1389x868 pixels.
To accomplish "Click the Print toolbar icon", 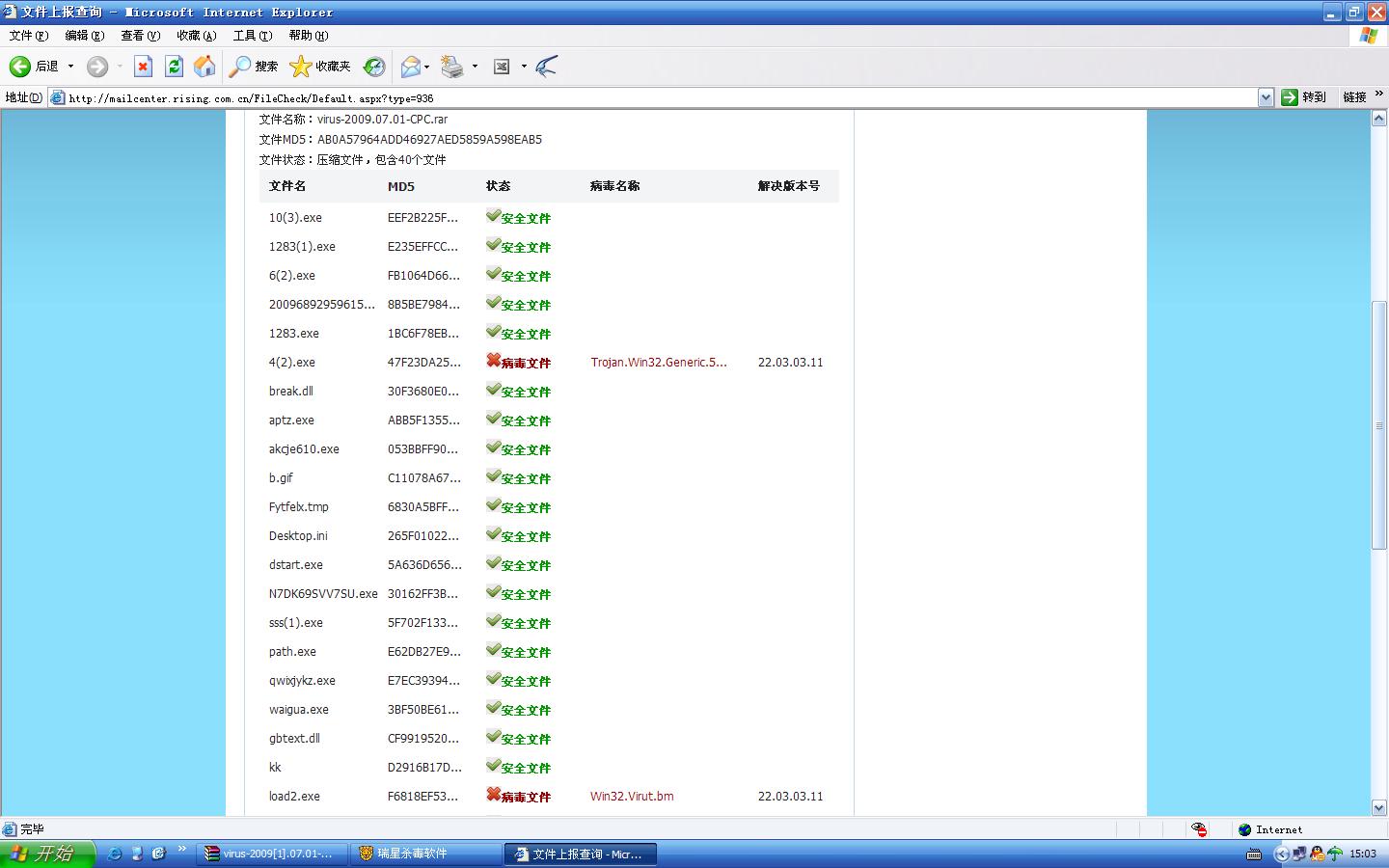I will coord(451,67).
